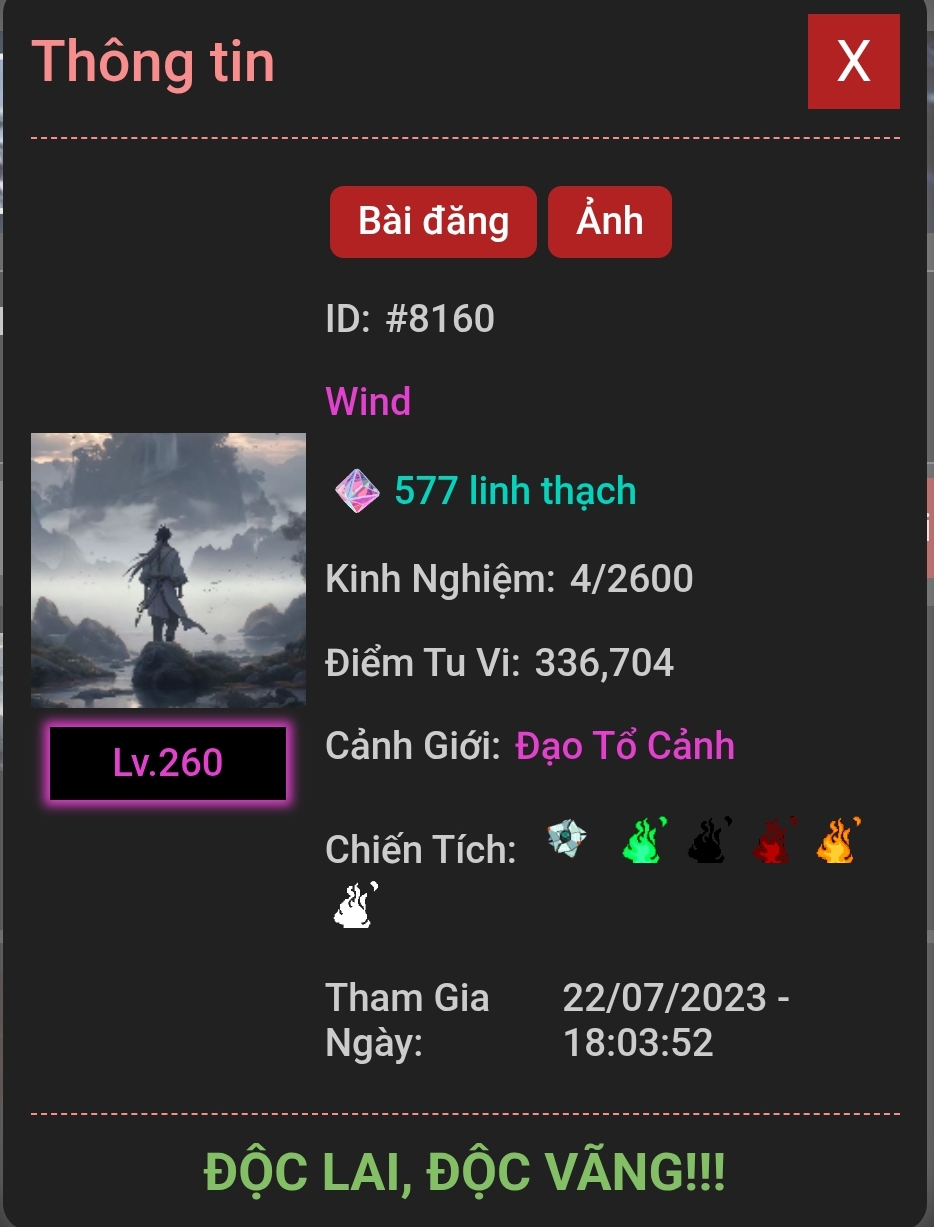Click the green flame achievement icon
This screenshot has width=934, height=1227.
pos(644,840)
